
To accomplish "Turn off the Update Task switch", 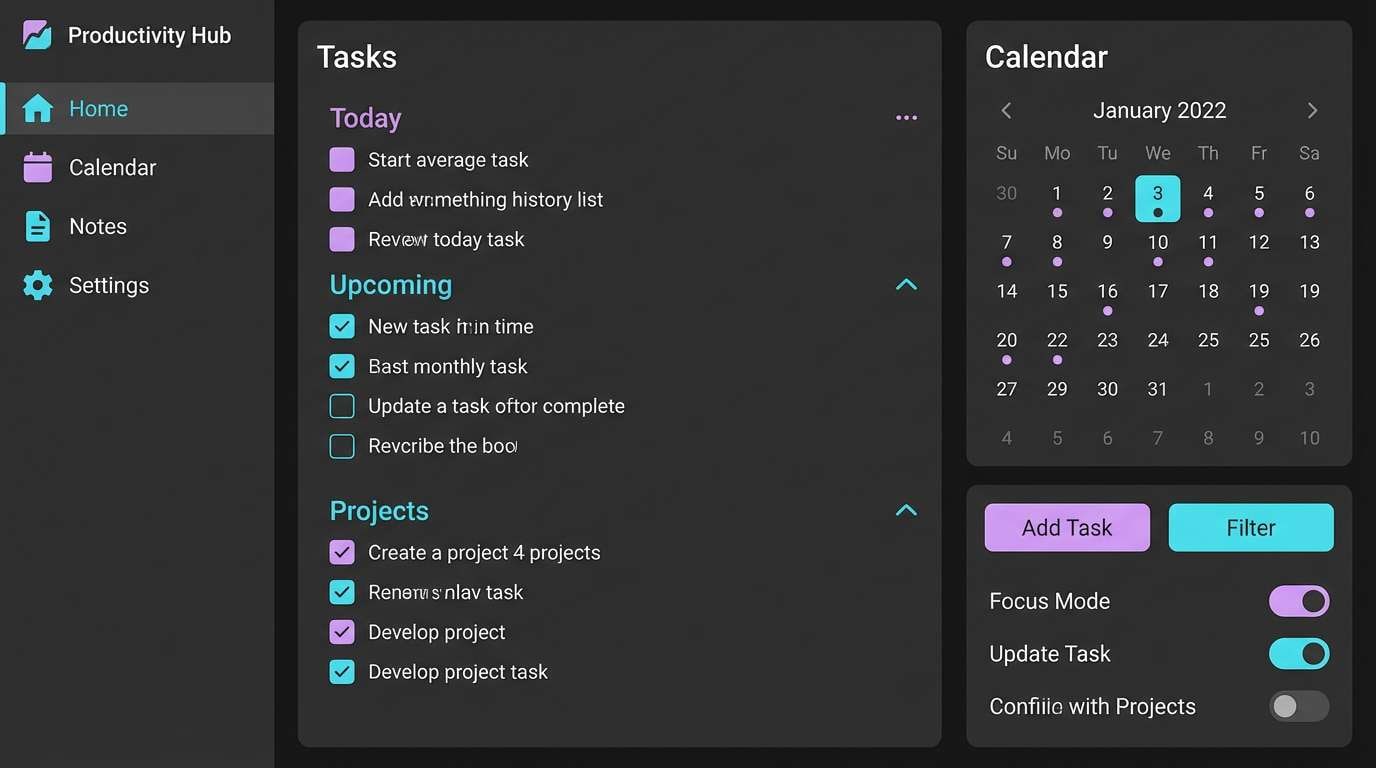I will (x=1299, y=653).
